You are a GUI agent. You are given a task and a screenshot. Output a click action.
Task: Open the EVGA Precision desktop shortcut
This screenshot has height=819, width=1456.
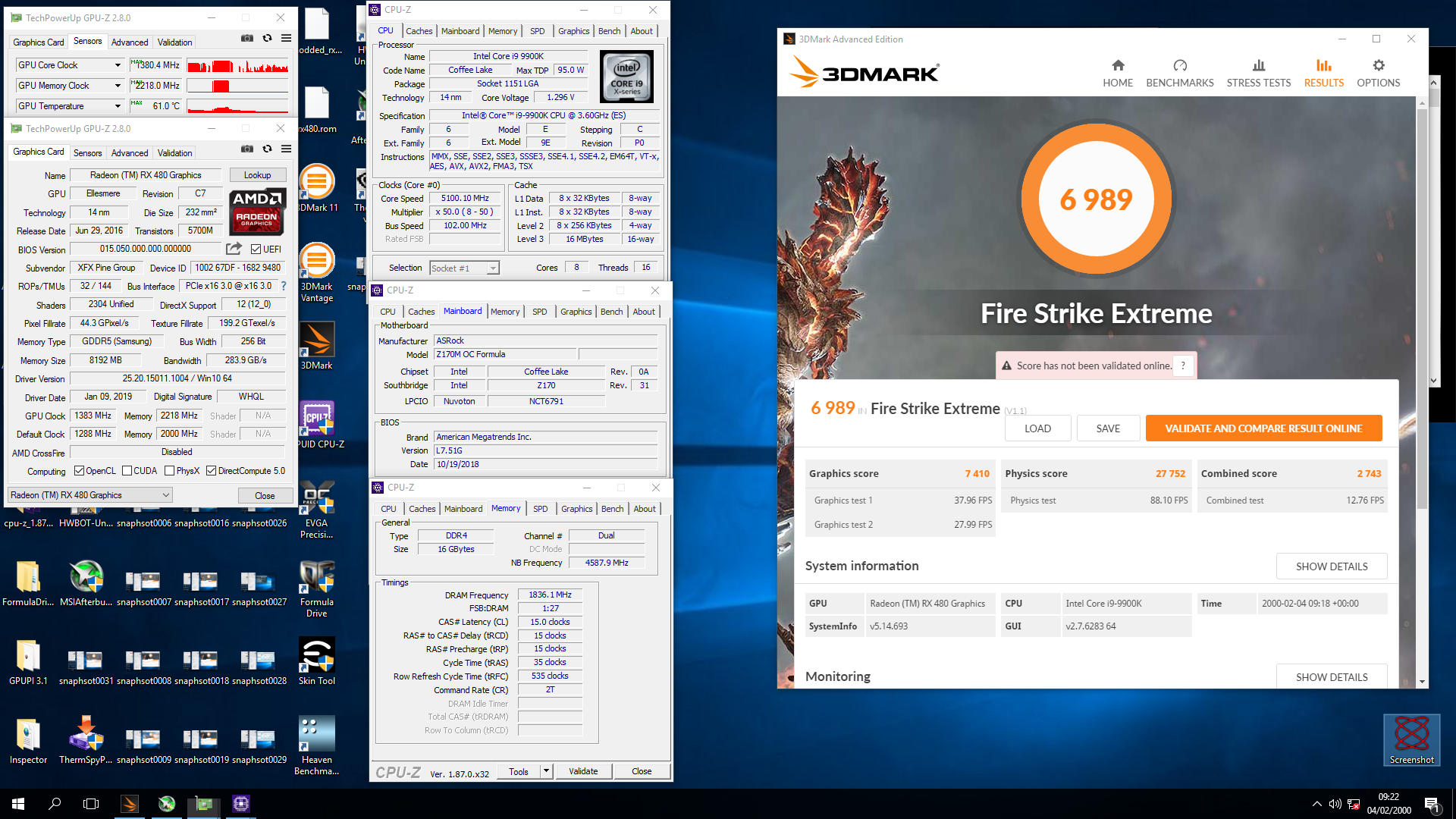point(317,510)
